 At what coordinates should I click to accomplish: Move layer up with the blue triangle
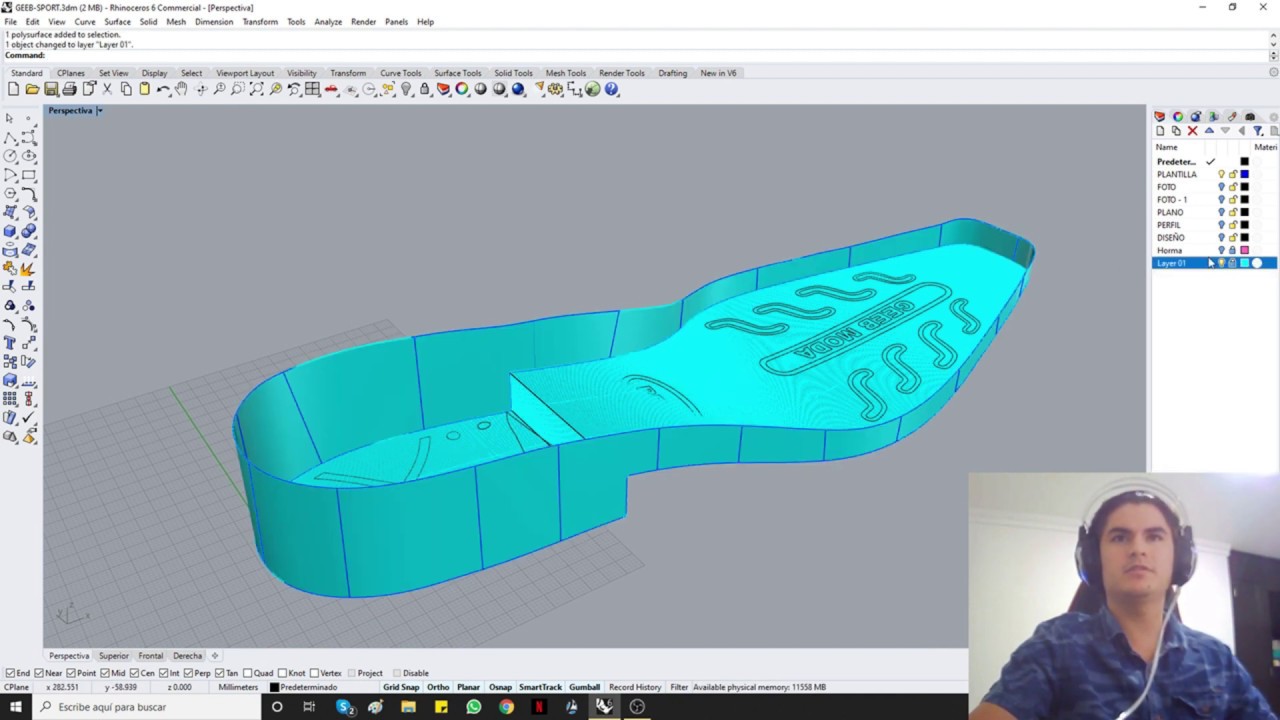click(1209, 131)
